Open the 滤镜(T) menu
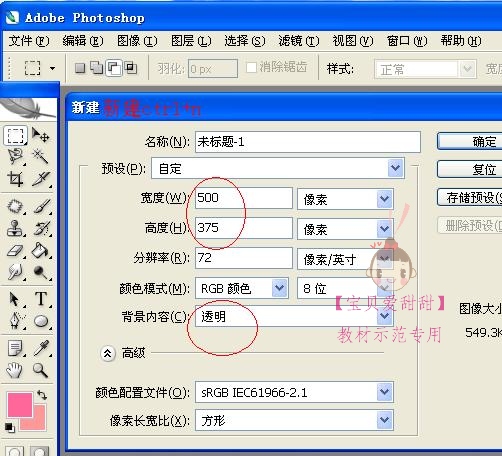Image resolution: width=502 pixels, height=456 pixels. click(299, 41)
